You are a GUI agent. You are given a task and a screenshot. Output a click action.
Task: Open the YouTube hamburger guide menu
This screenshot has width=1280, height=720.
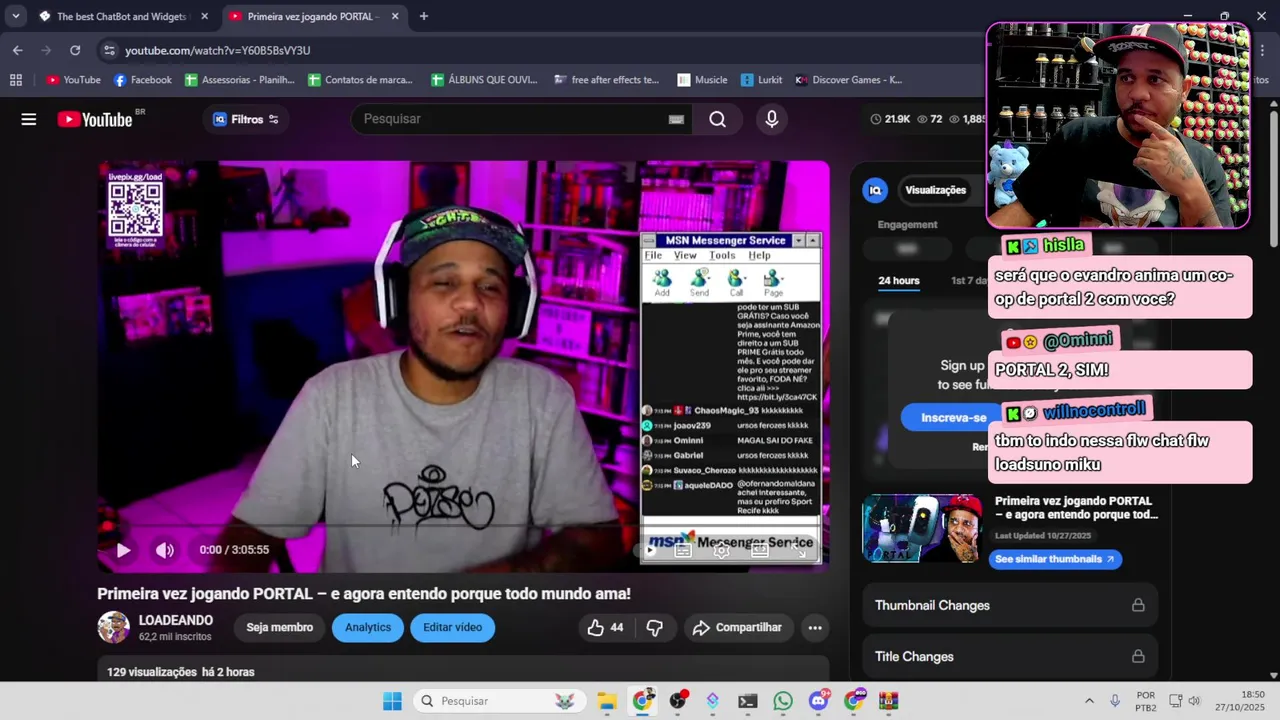29,119
